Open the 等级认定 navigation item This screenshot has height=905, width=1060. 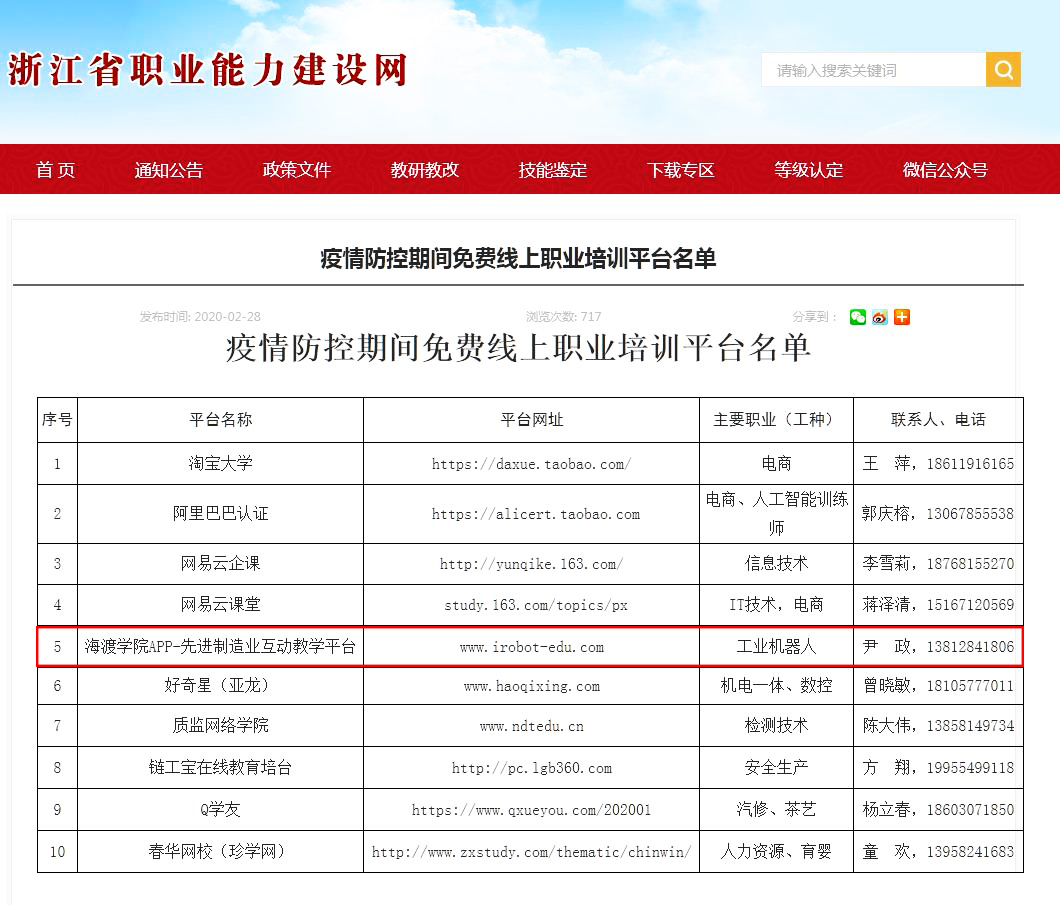click(x=809, y=170)
